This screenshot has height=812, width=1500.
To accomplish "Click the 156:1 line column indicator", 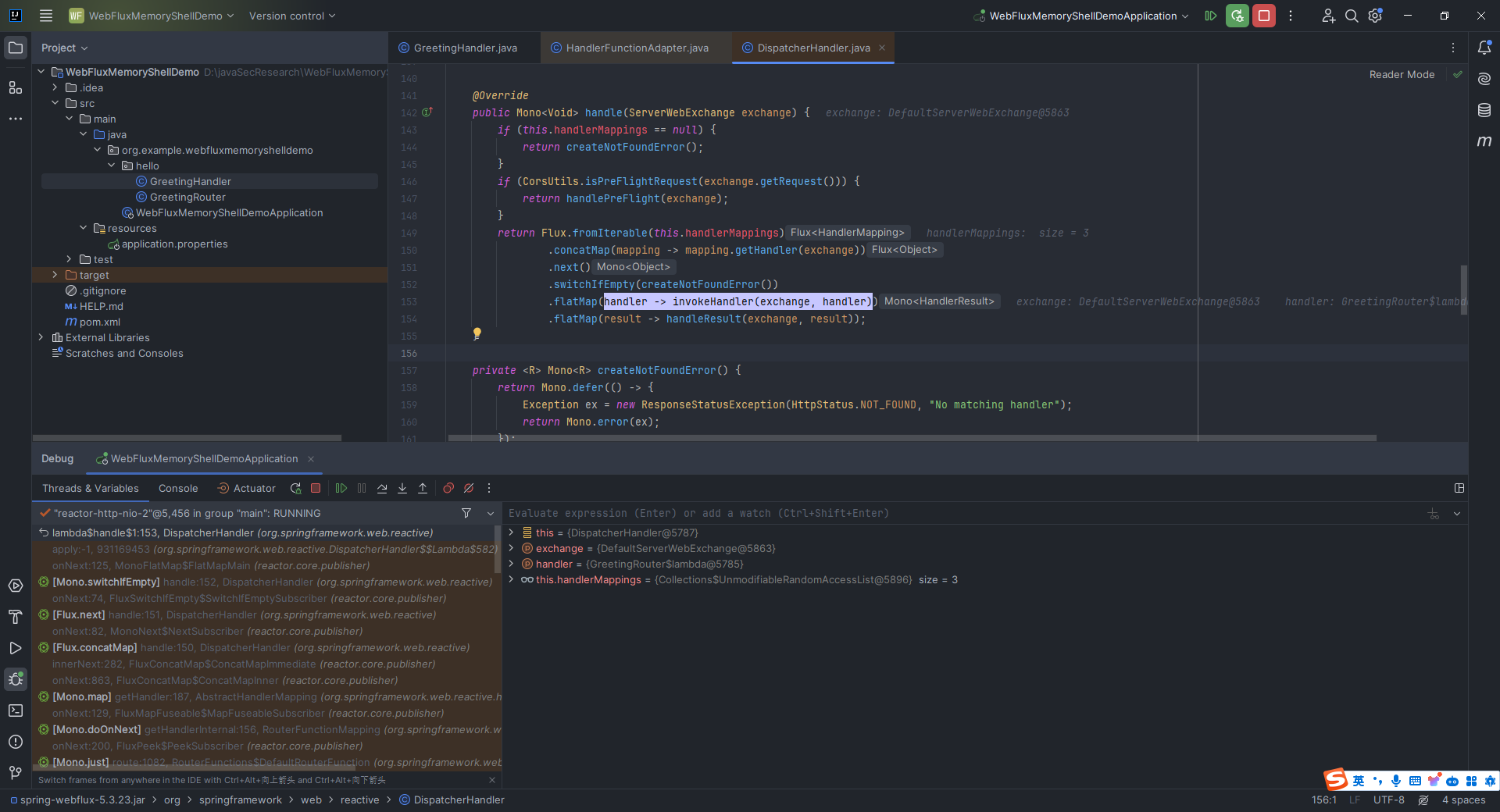I will click(1323, 800).
